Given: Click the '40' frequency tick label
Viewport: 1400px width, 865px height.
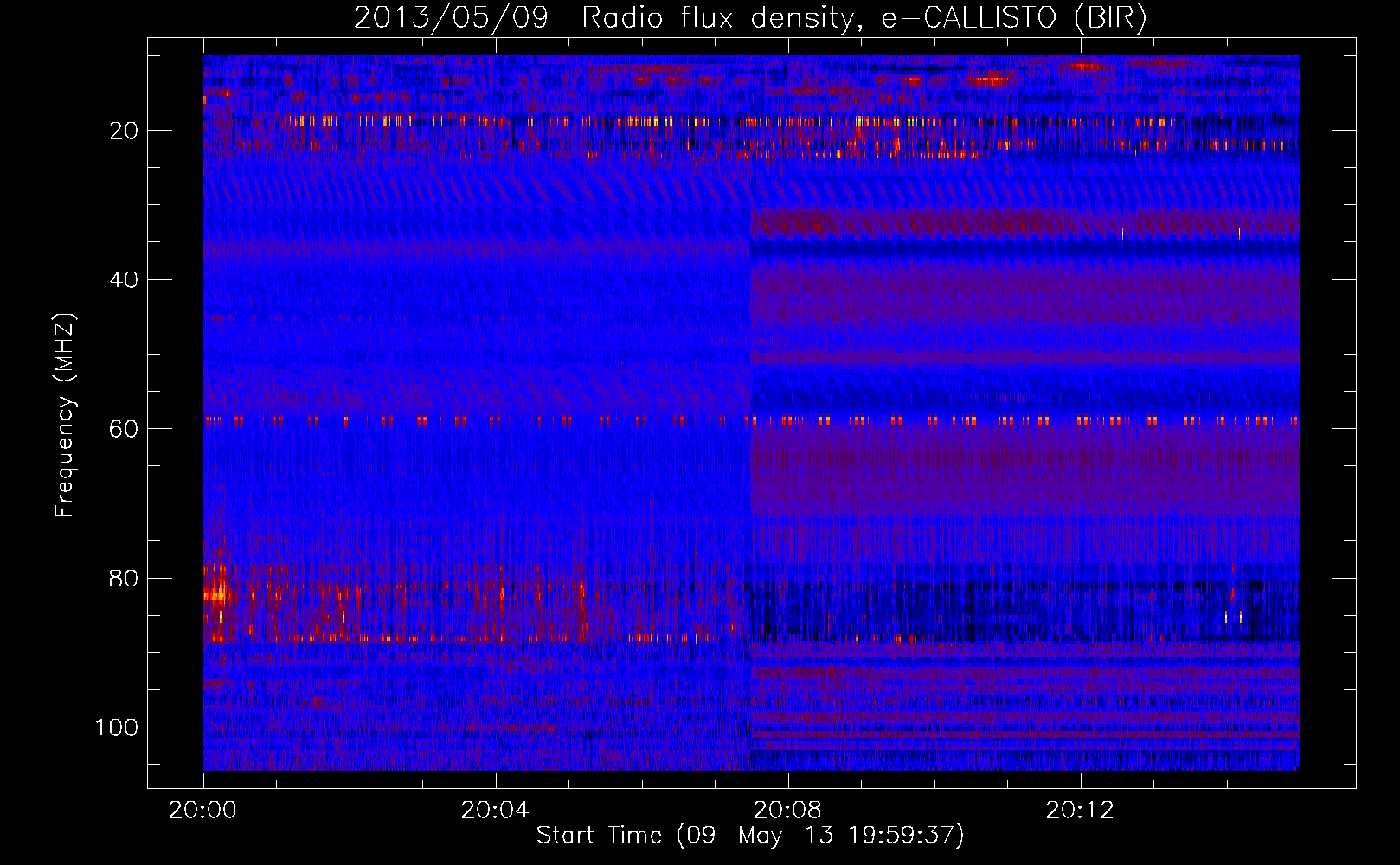Looking at the screenshot, I should (124, 280).
